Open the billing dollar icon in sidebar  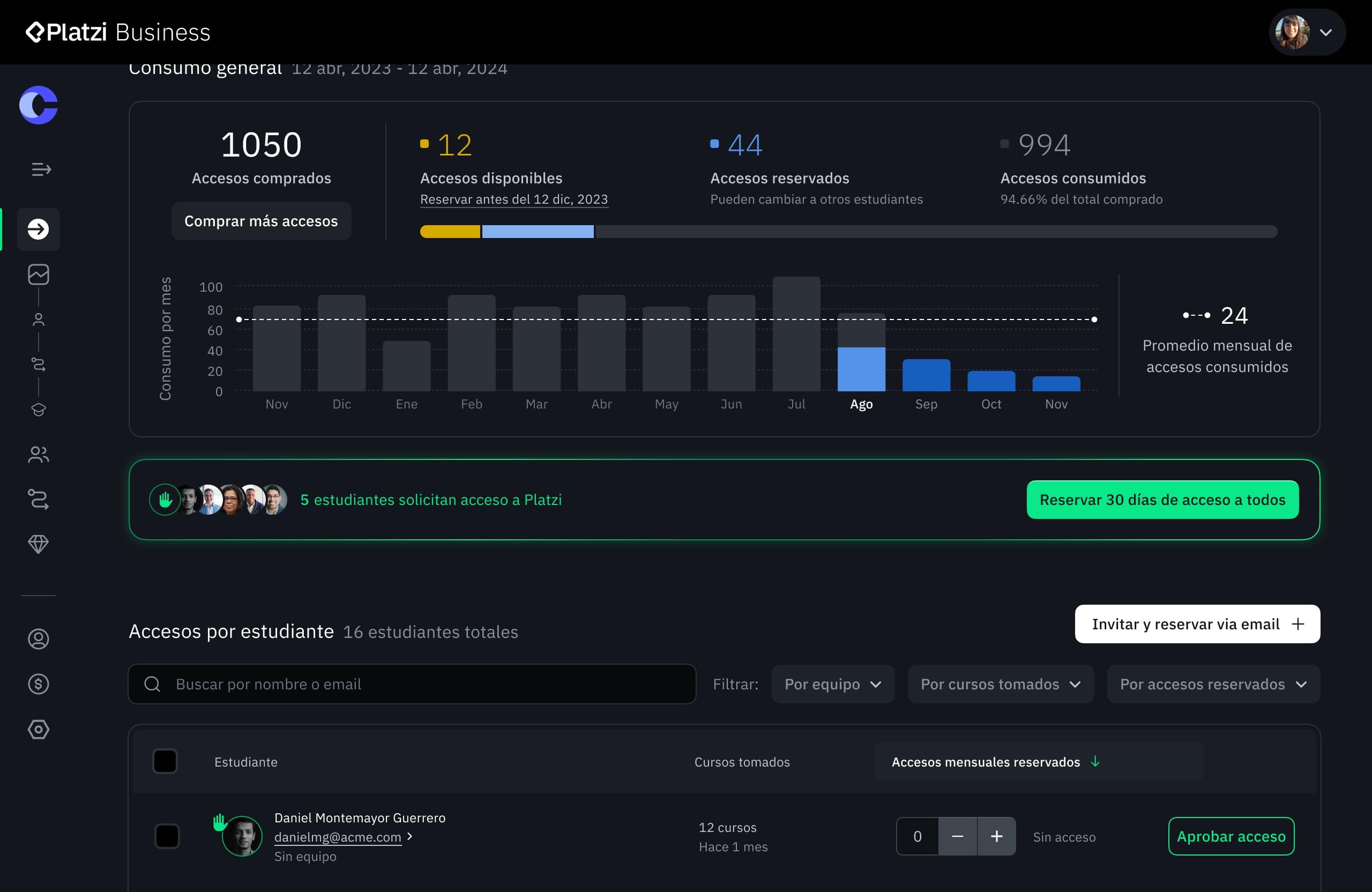click(38, 684)
